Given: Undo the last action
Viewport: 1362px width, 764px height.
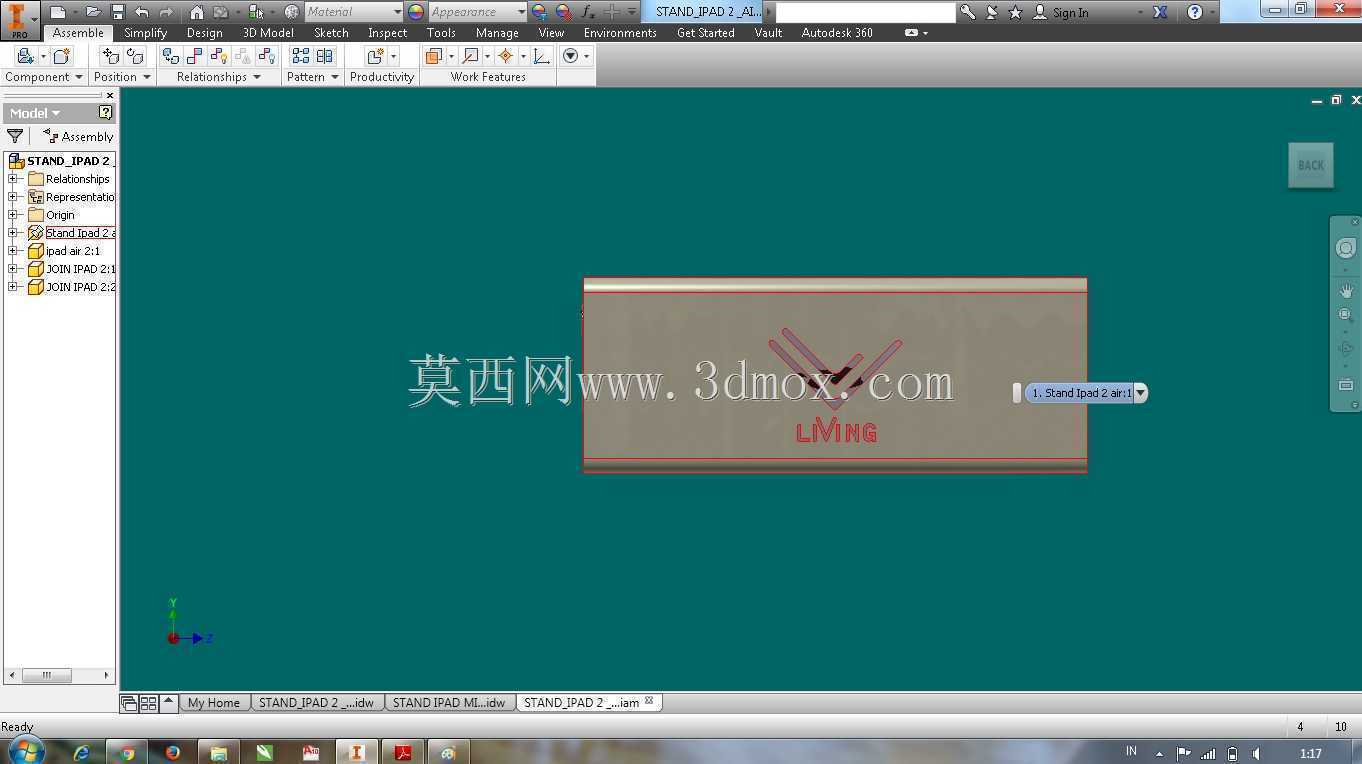Looking at the screenshot, I should point(141,12).
